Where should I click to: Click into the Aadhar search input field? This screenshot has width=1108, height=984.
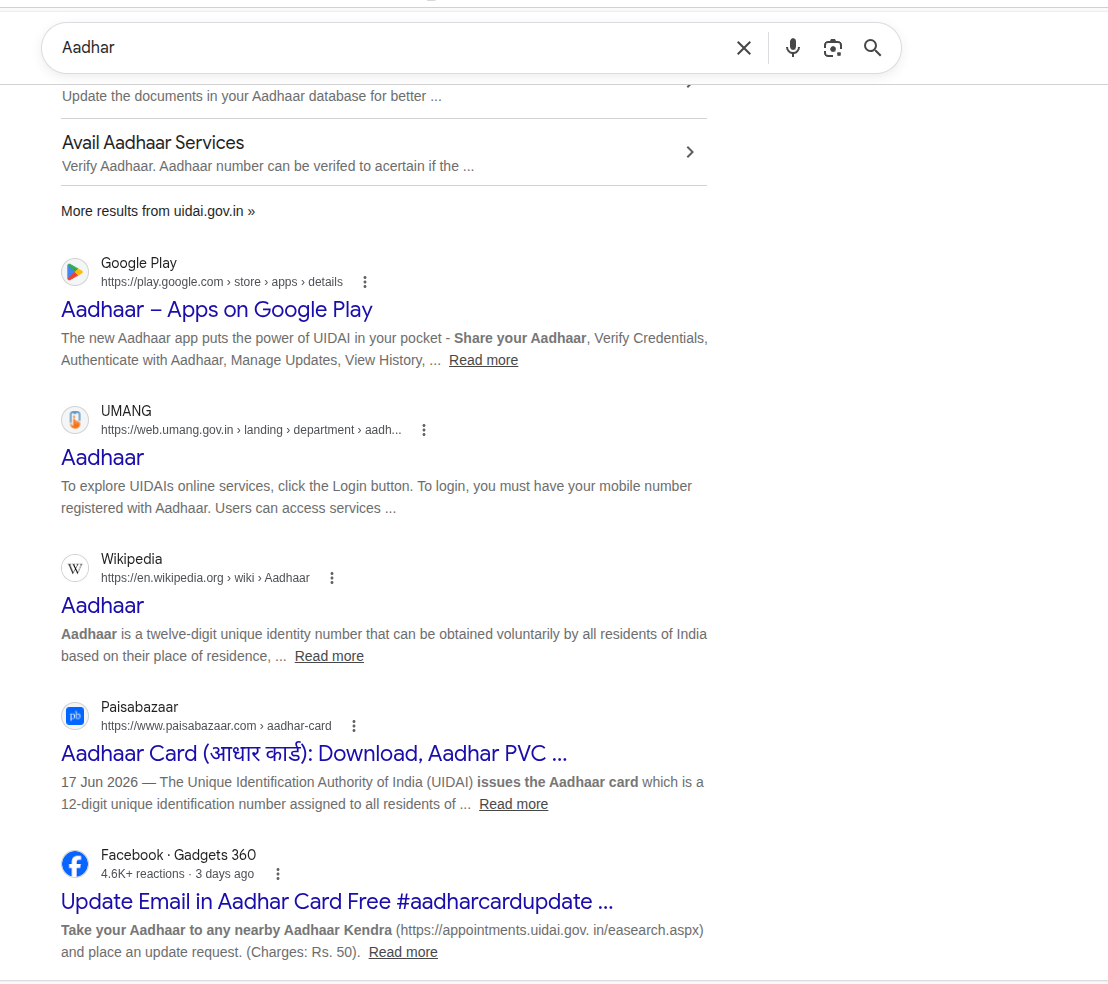[389, 48]
